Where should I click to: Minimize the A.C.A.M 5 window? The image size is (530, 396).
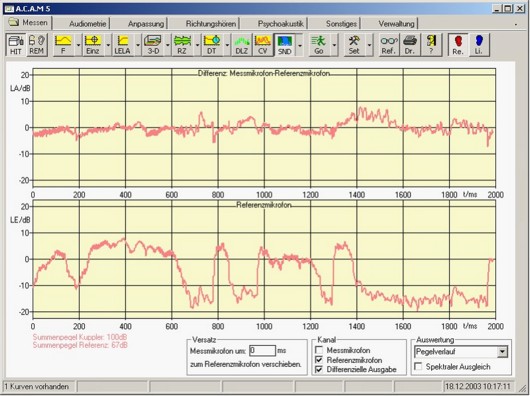point(496,9)
